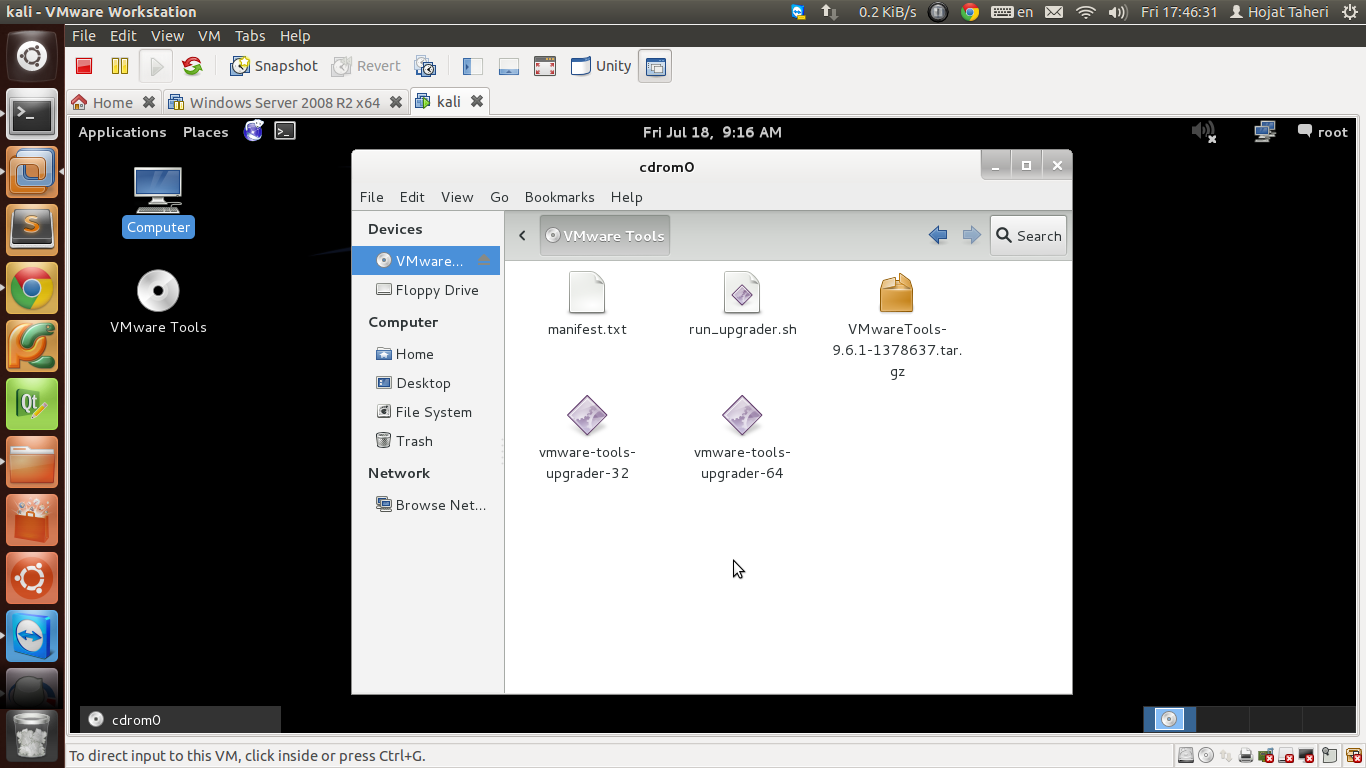Click the printer device status icon
This screenshot has height=768, width=1366.
(1245, 756)
